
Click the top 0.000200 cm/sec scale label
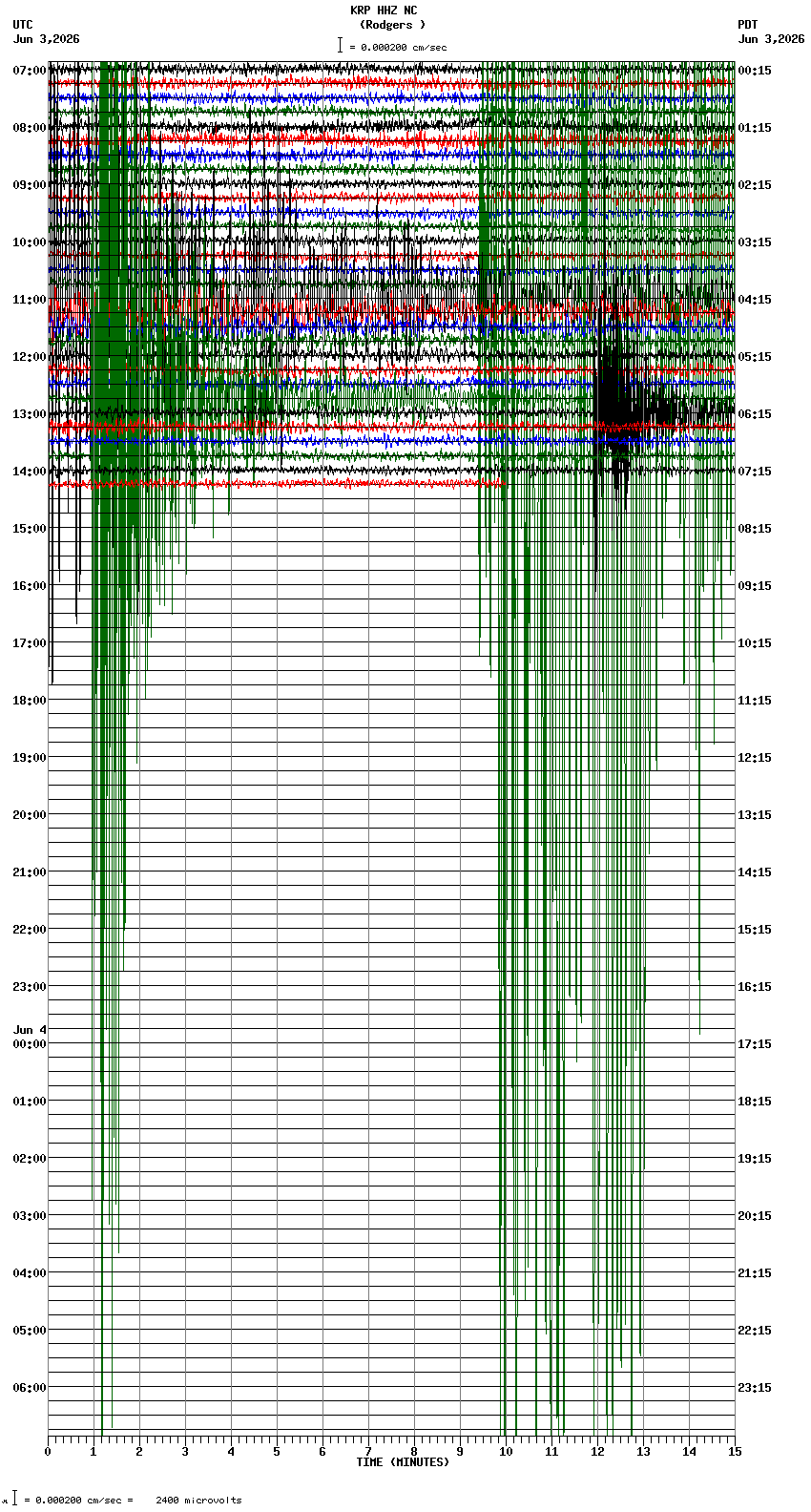coord(398,47)
